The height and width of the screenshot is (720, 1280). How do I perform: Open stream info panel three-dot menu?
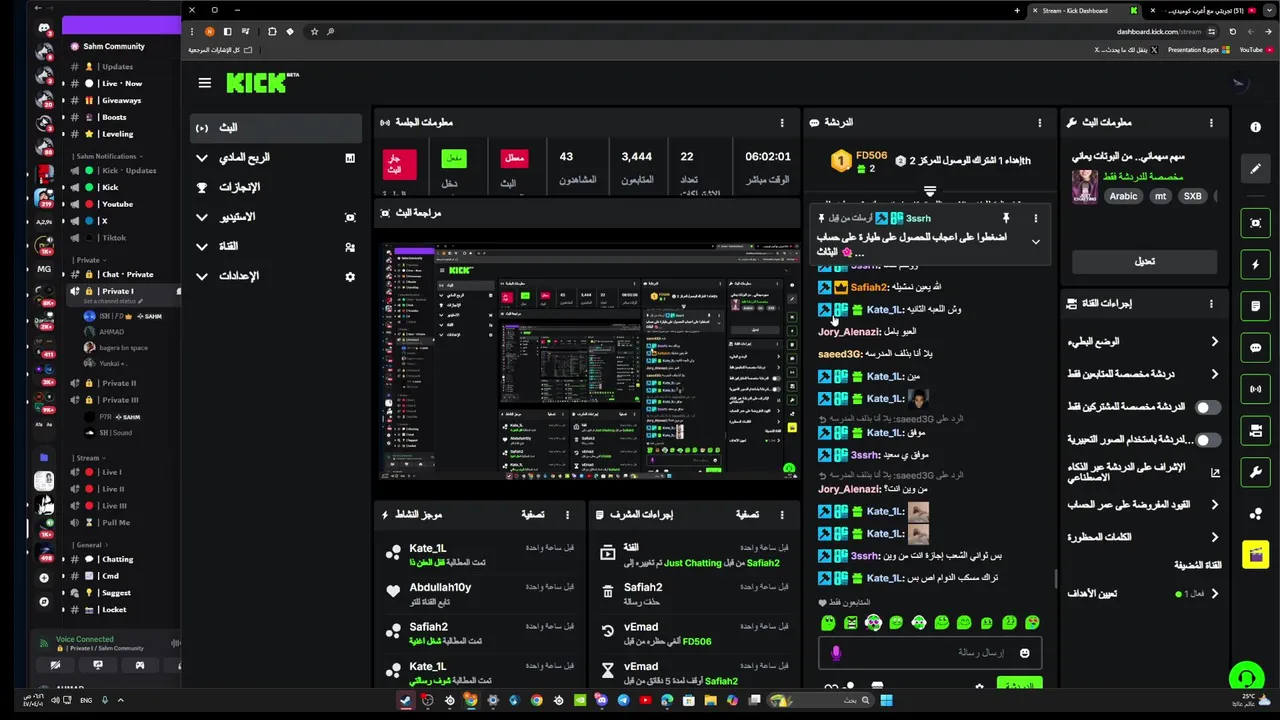1211,122
